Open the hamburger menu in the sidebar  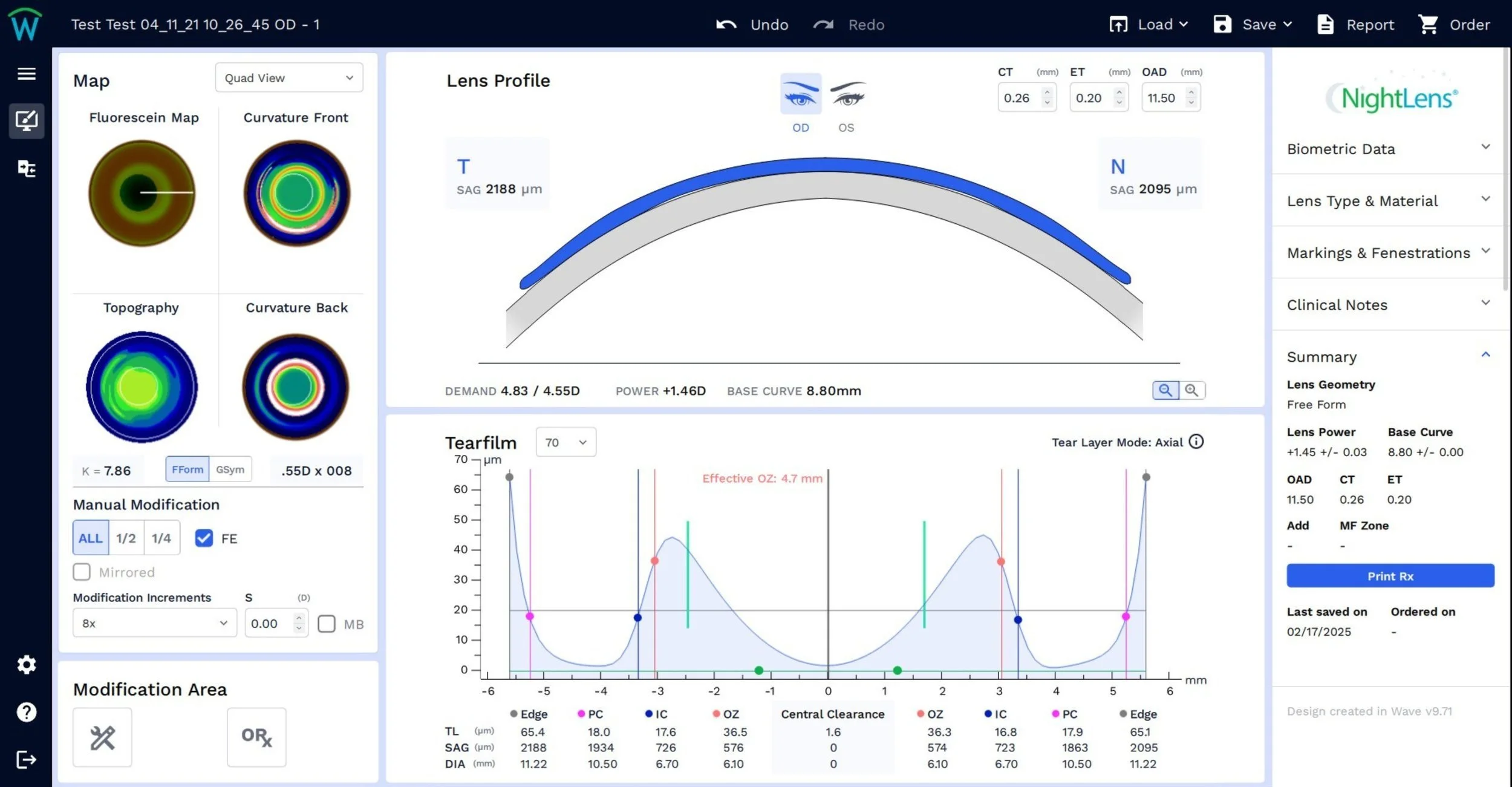26,74
